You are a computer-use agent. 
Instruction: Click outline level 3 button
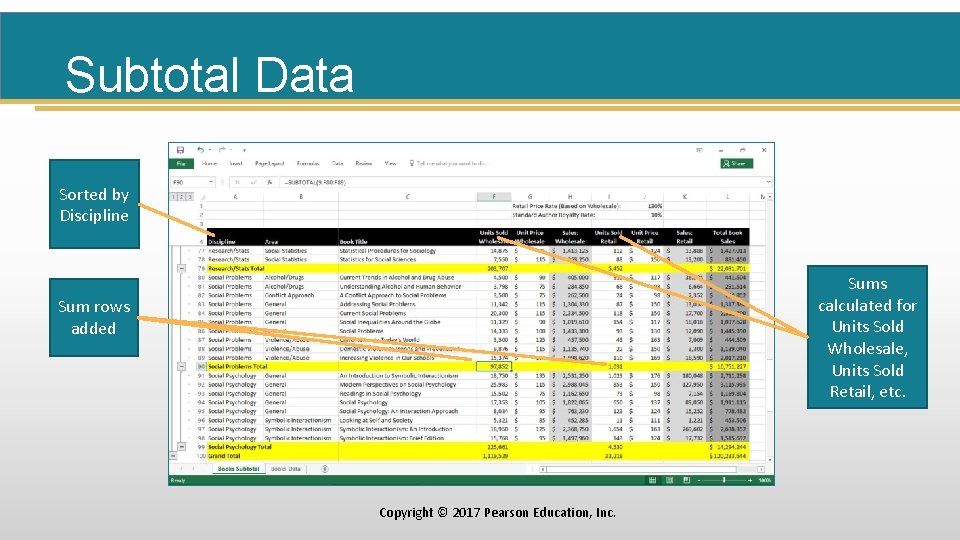(x=190, y=197)
